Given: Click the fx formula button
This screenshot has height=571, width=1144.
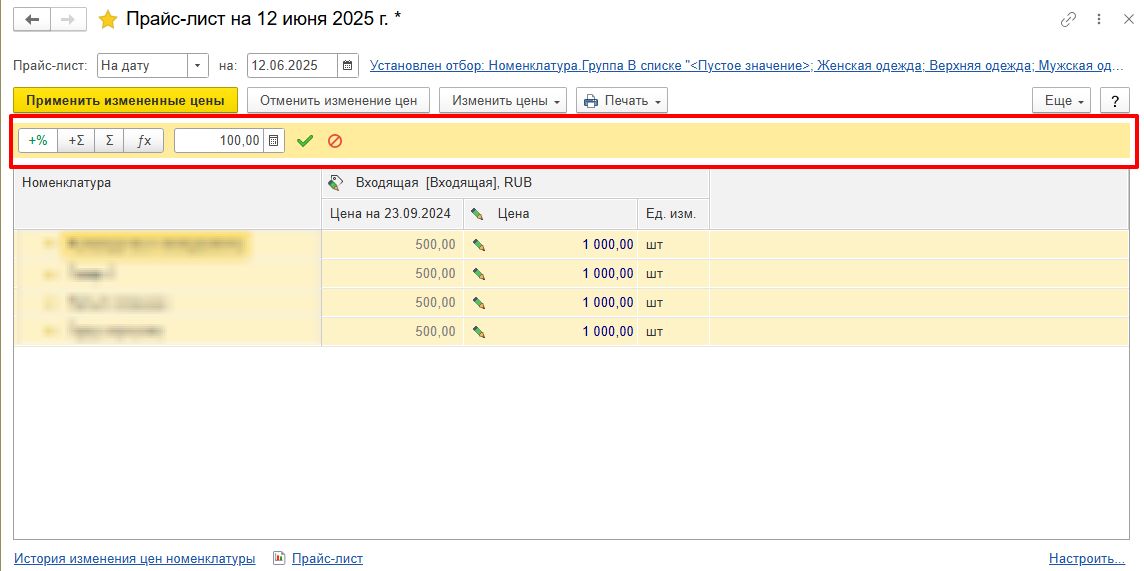Looking at the screenshot, I should (144, 141).
